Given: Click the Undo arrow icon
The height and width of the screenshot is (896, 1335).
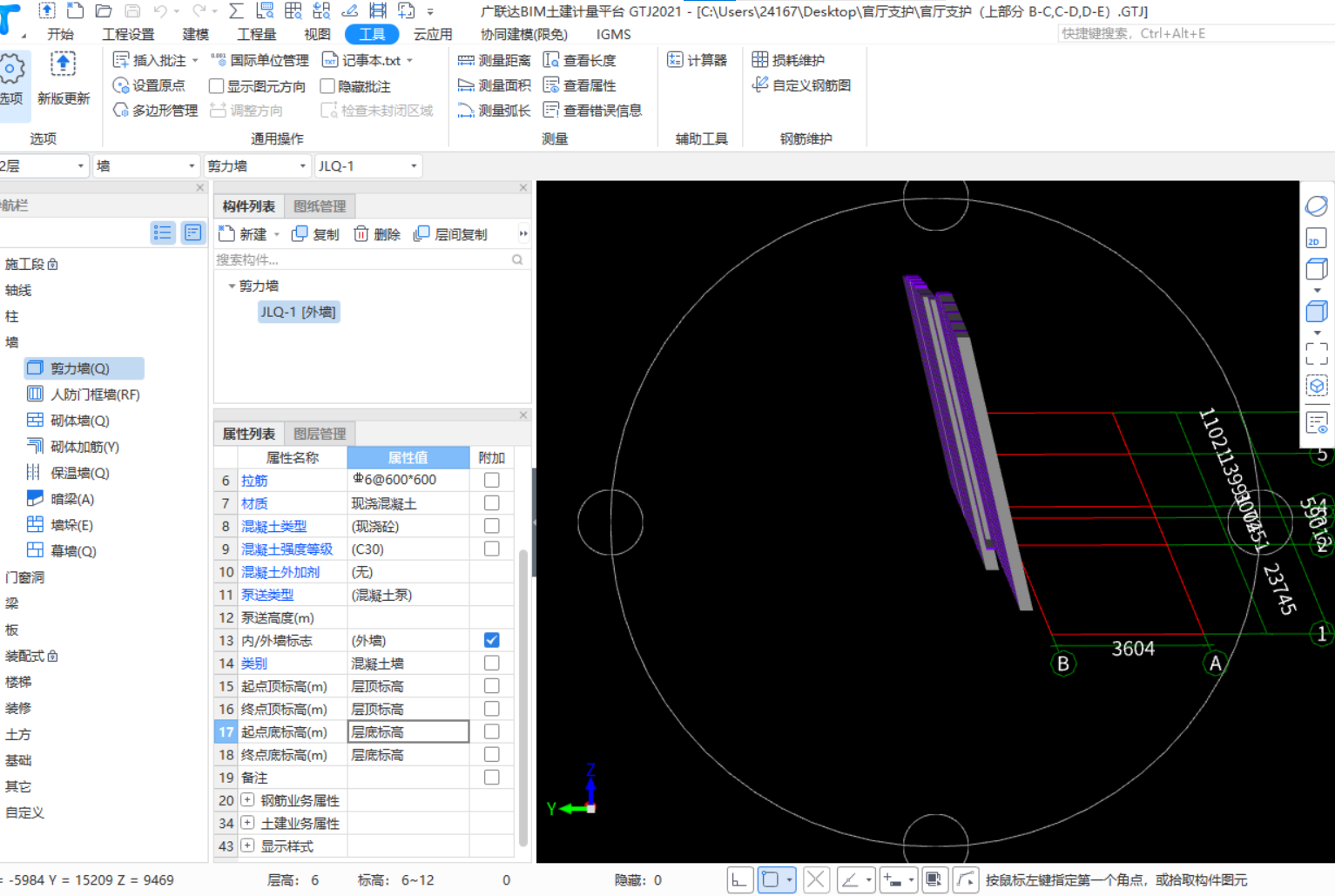Looking at the screenshot, I should click(x=160, y=11).
